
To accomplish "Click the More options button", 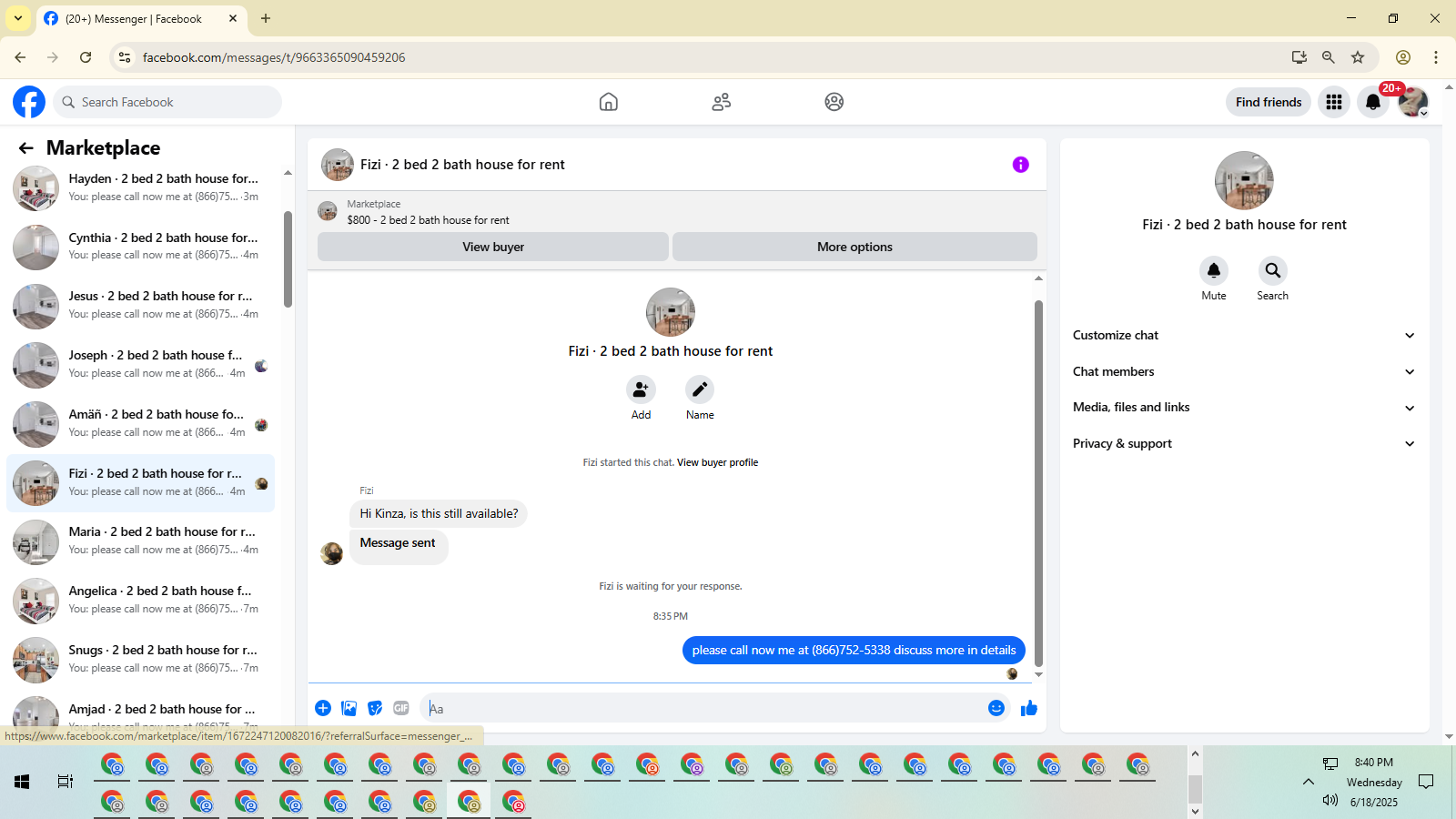I will pyautogui.click(x=854, y=247).
